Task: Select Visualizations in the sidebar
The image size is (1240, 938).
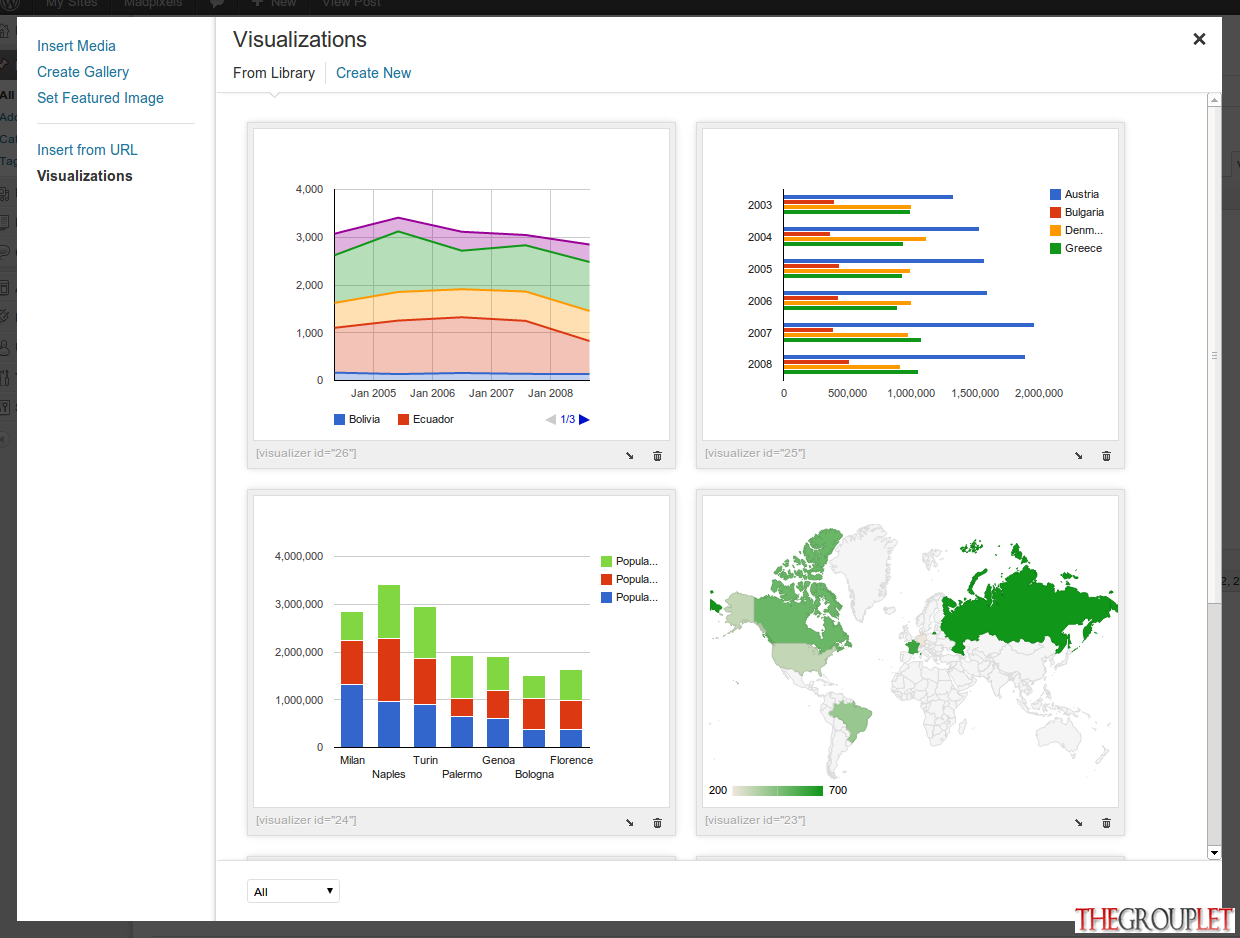Action: pyautogui.click(x=85, y=176)
